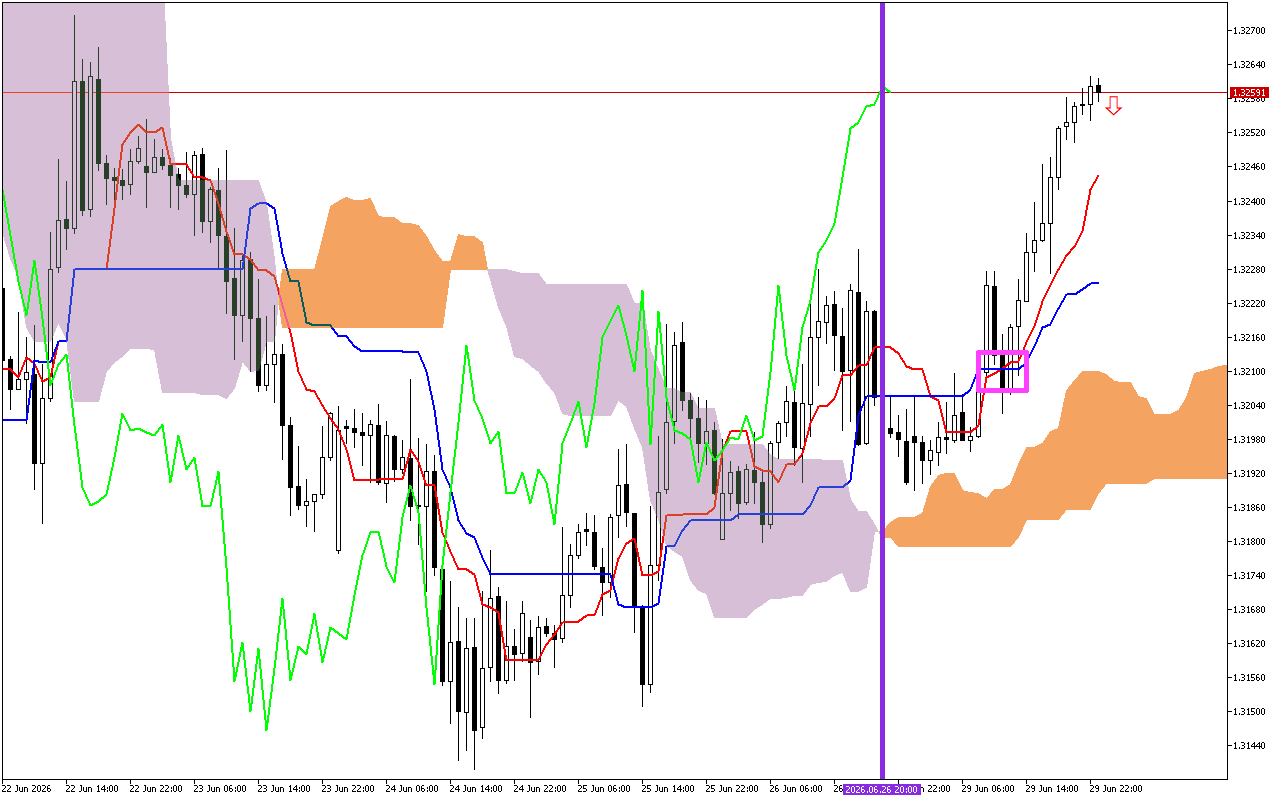Click the 1.32340 price axis label
This screenshot has width=1280, height=800.
click(x=1248, y=236)
